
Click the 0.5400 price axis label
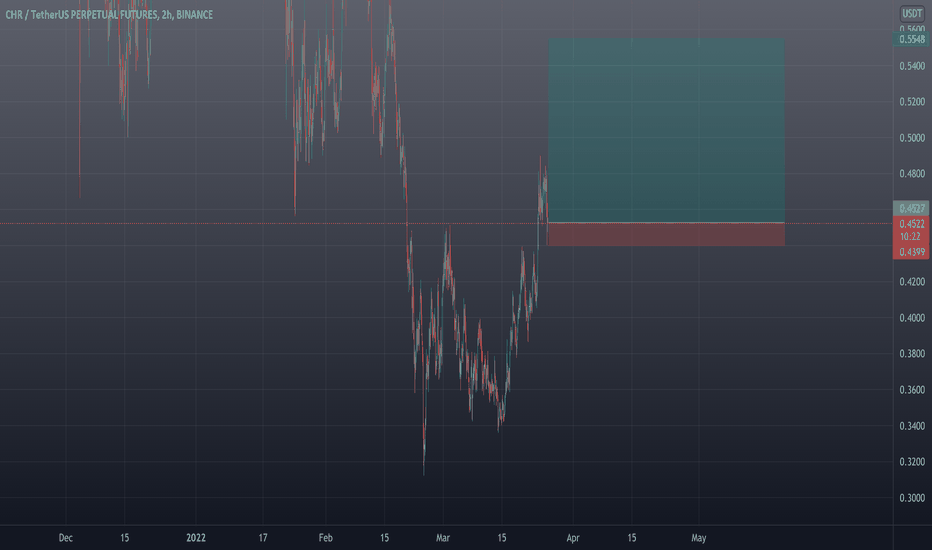coord(912,66)
